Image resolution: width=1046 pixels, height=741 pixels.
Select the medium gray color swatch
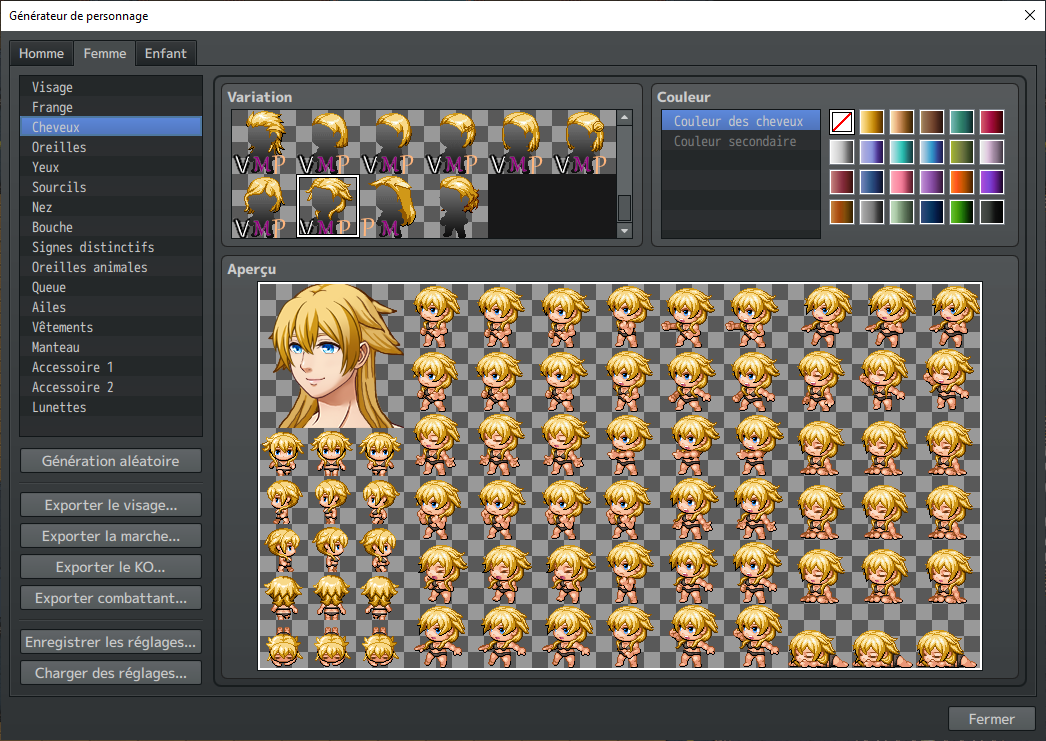tap(872, 212)
